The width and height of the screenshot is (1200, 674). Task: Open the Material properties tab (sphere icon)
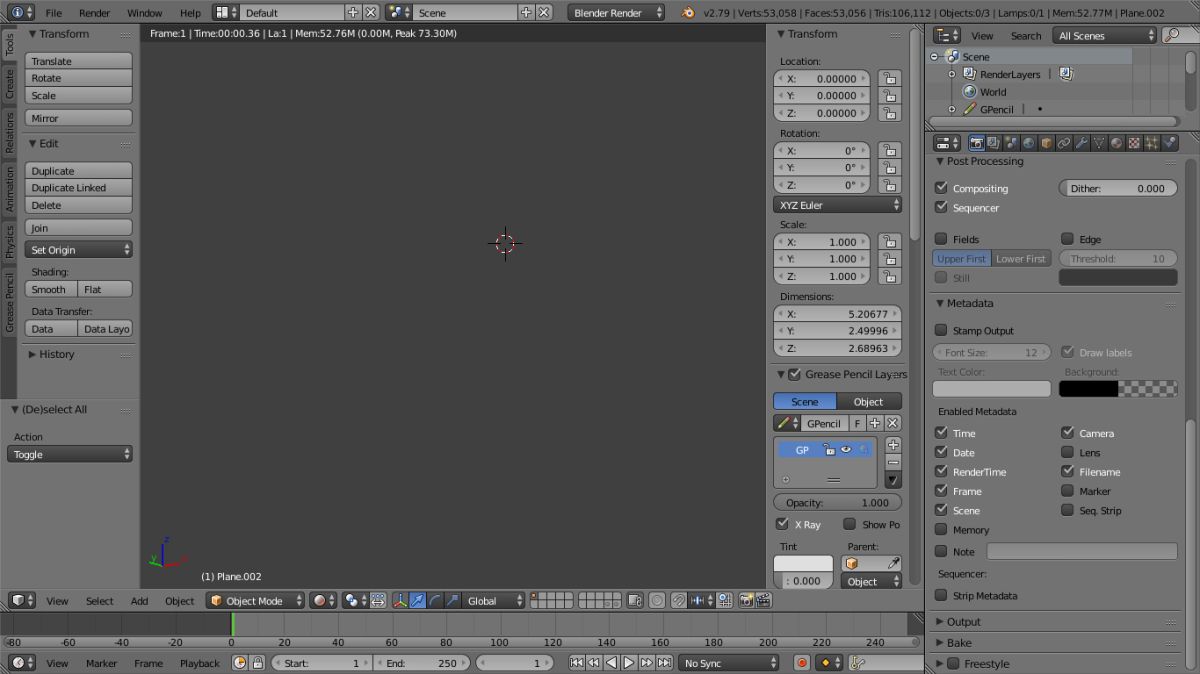coord(1117,143)
